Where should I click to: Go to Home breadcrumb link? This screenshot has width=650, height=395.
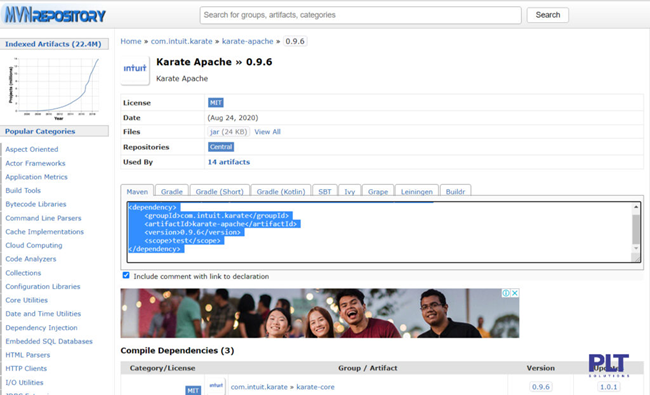pos(131,41)
